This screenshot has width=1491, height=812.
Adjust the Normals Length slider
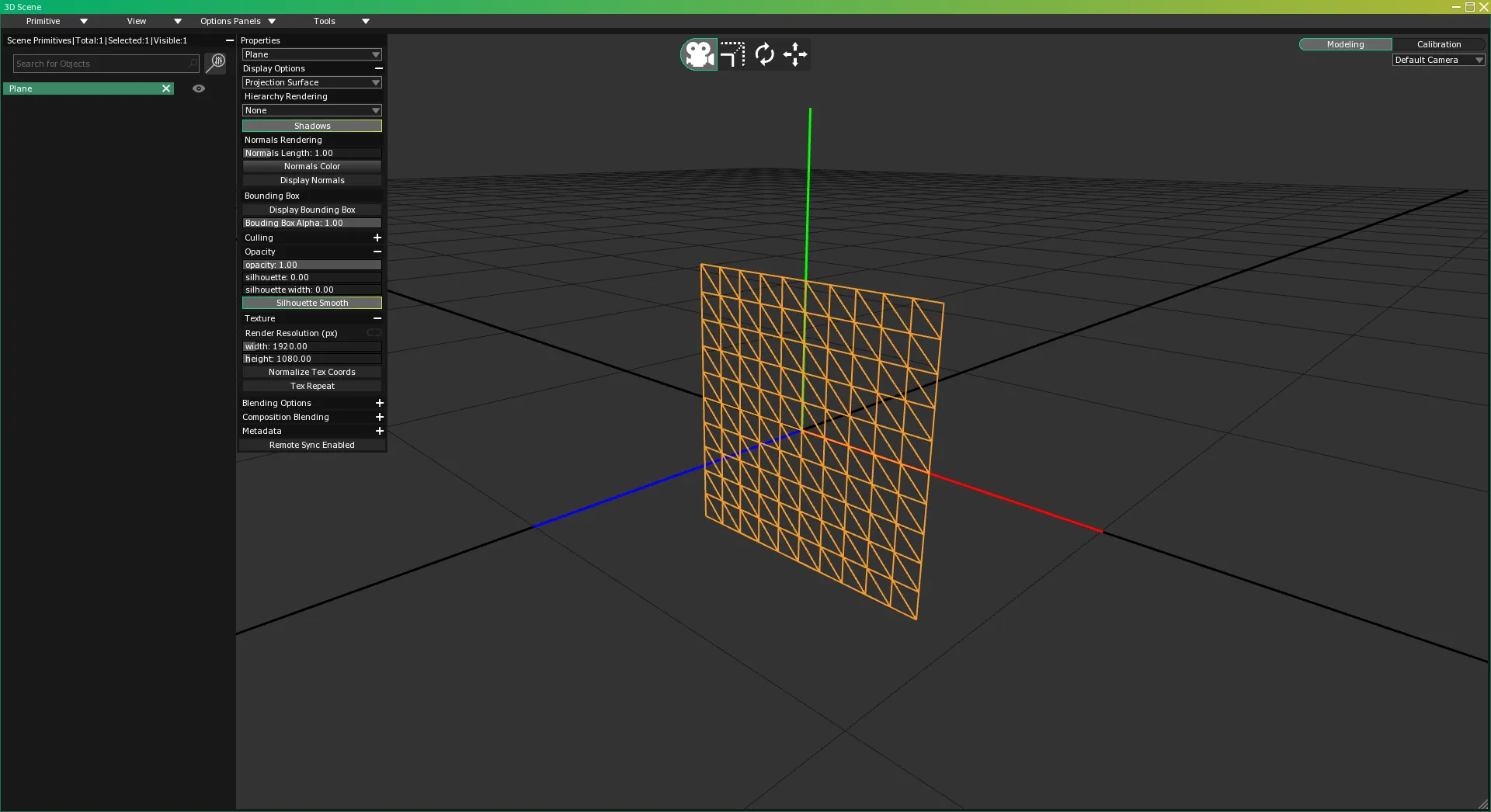tap(312, 153)
